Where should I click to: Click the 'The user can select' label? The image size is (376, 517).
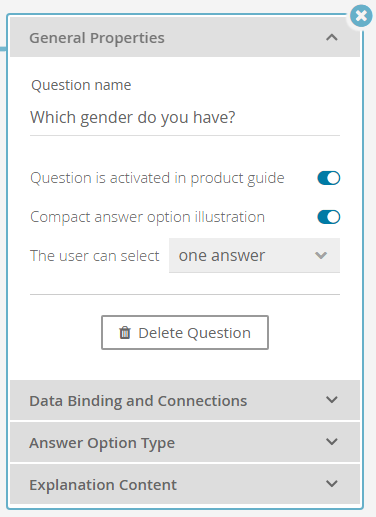[95, 256]
